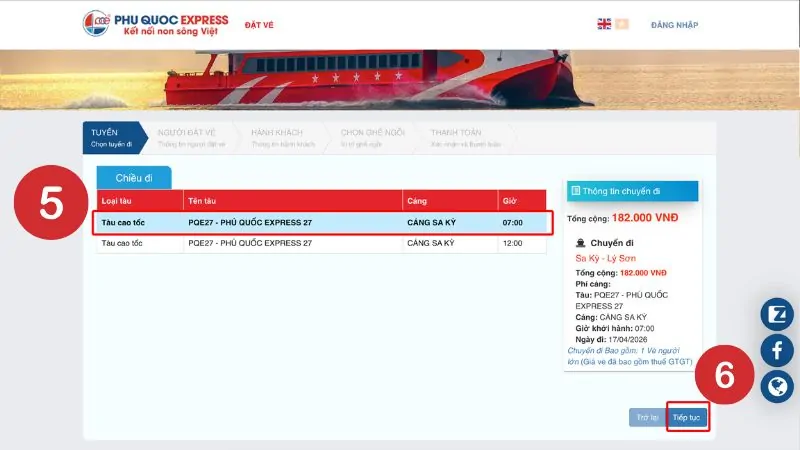Click the Tên tàu column header
The height and width of the screenshot is (450, 800).
pos(293,201)
